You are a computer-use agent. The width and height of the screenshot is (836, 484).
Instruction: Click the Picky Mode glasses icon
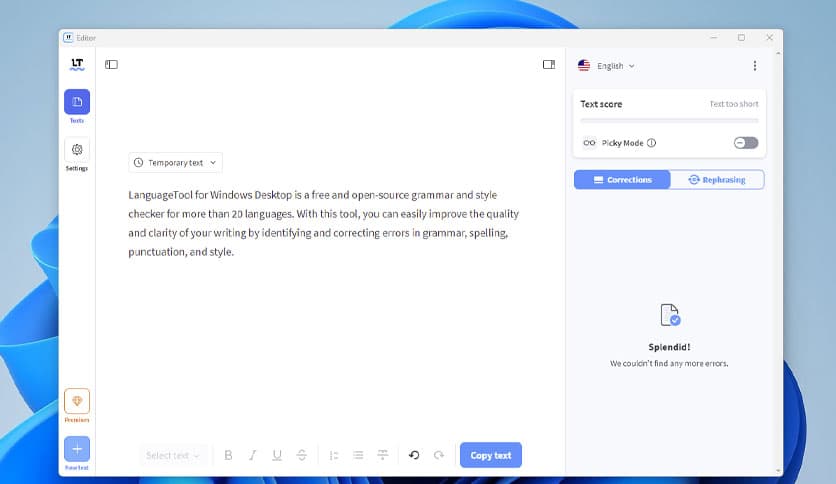(589, 143)
